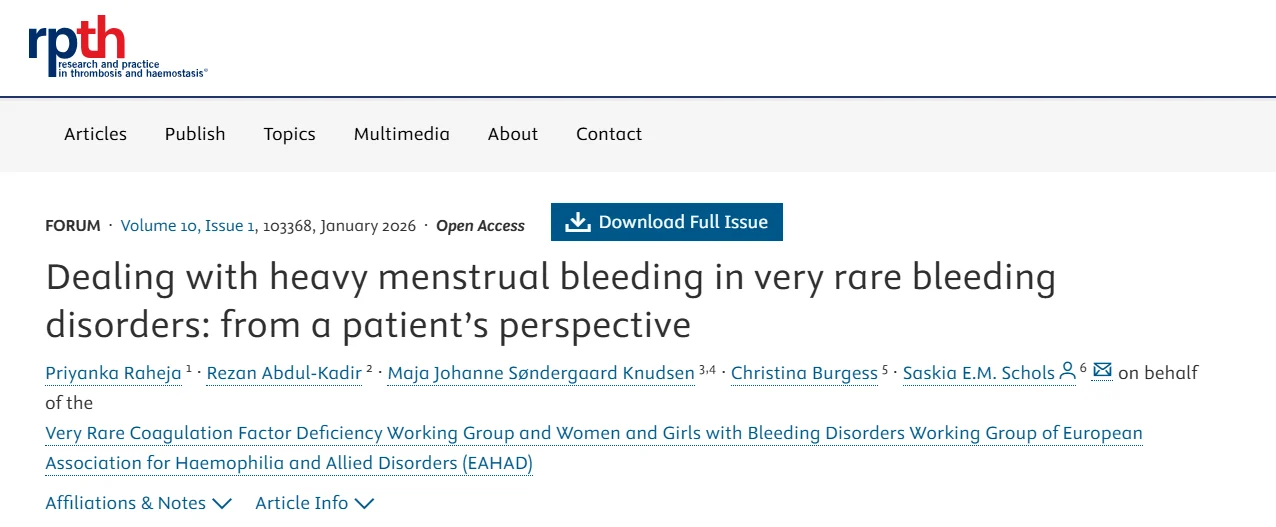Click the RPTH journal logo

click(118, 47)
